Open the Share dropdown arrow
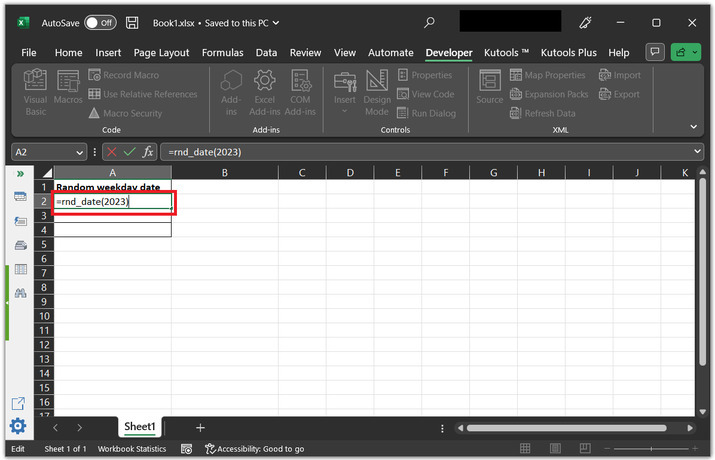 (x=695, y=52)
